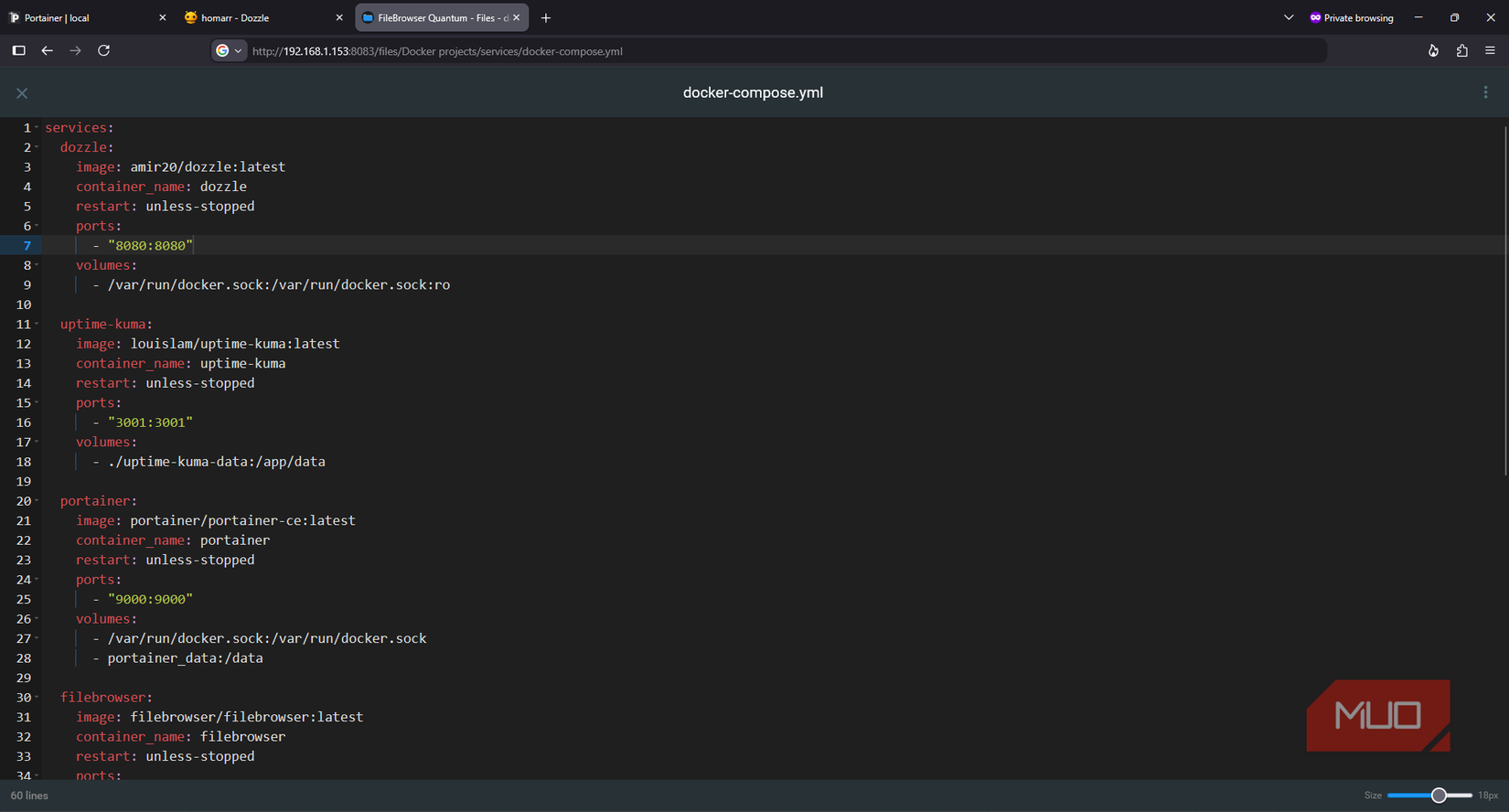This screenshot has height=812, width=1509.
Task: Fold the volumes block at line 26
Action: click(37, 619)
